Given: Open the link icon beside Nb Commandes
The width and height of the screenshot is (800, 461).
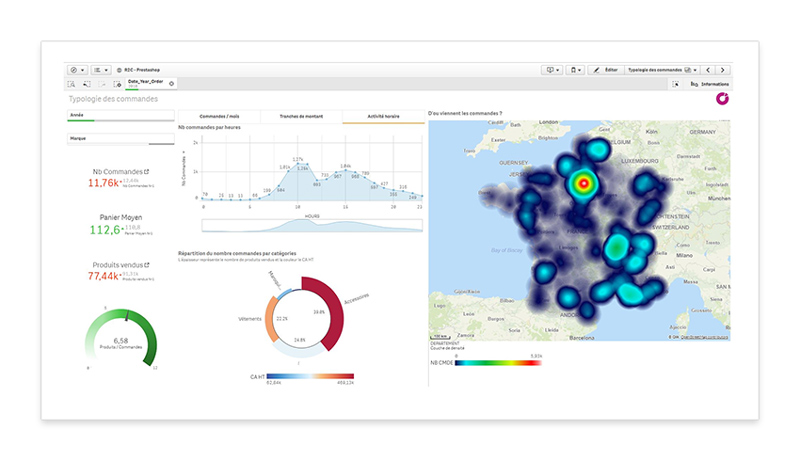Looking at the screenshot, I should pyautogui.click(x=147, y=172).
